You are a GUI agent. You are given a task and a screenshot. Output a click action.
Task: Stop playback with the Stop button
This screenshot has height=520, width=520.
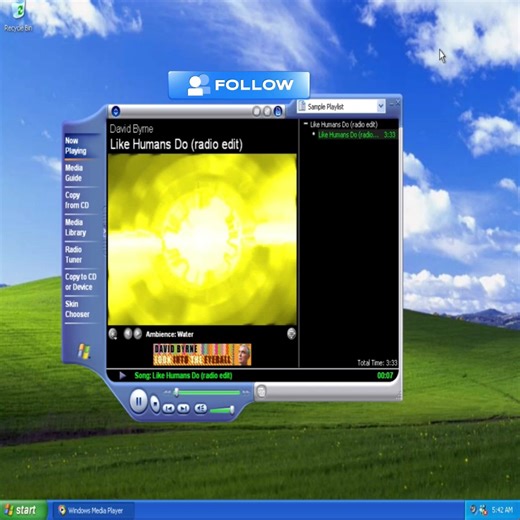(x=155, y=404)
